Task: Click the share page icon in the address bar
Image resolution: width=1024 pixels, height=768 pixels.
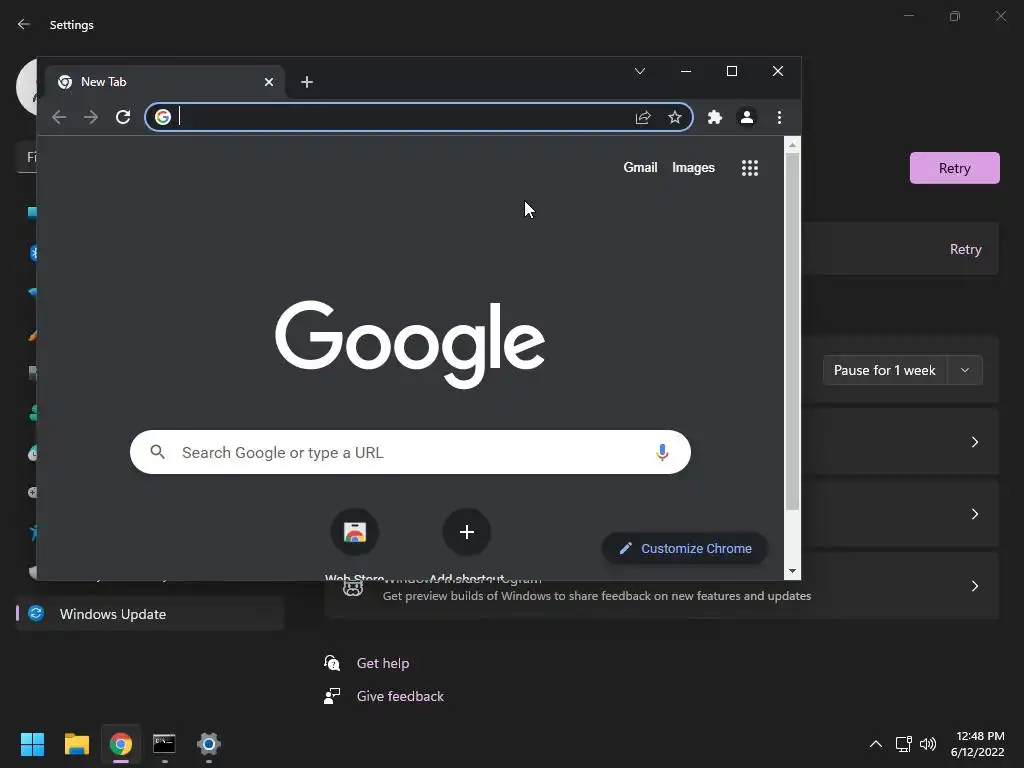Action: tap(643, 117)
